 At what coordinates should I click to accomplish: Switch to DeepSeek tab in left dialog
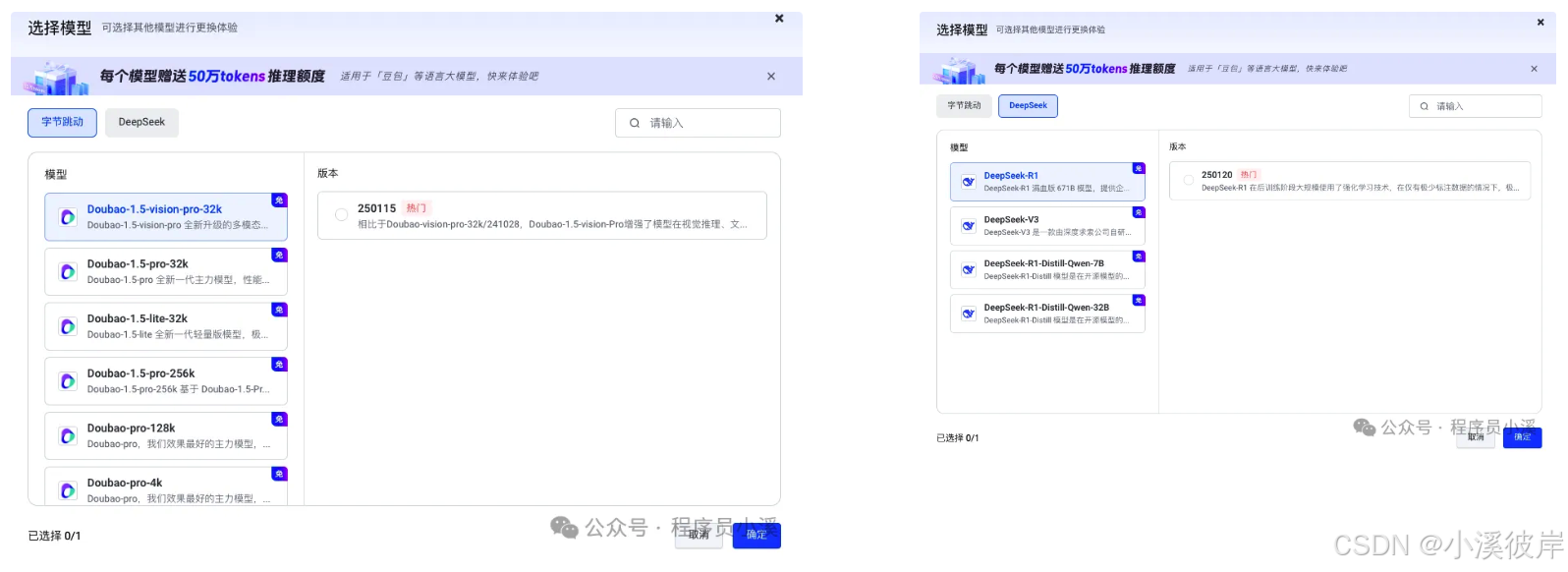pyautogui.click(x=141, y=123)
